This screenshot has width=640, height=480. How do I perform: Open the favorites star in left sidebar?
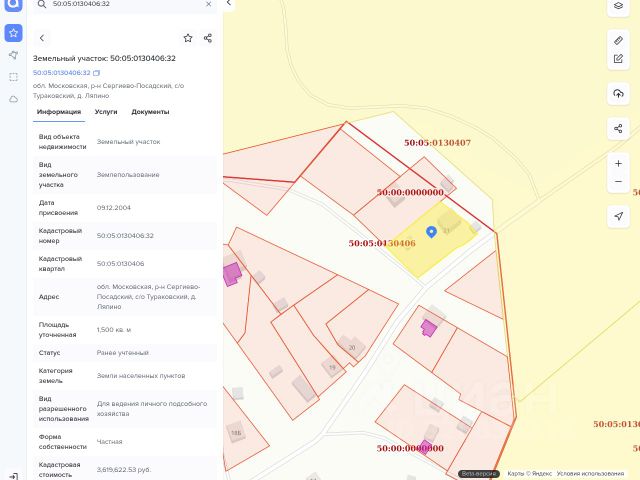[13, 33]
